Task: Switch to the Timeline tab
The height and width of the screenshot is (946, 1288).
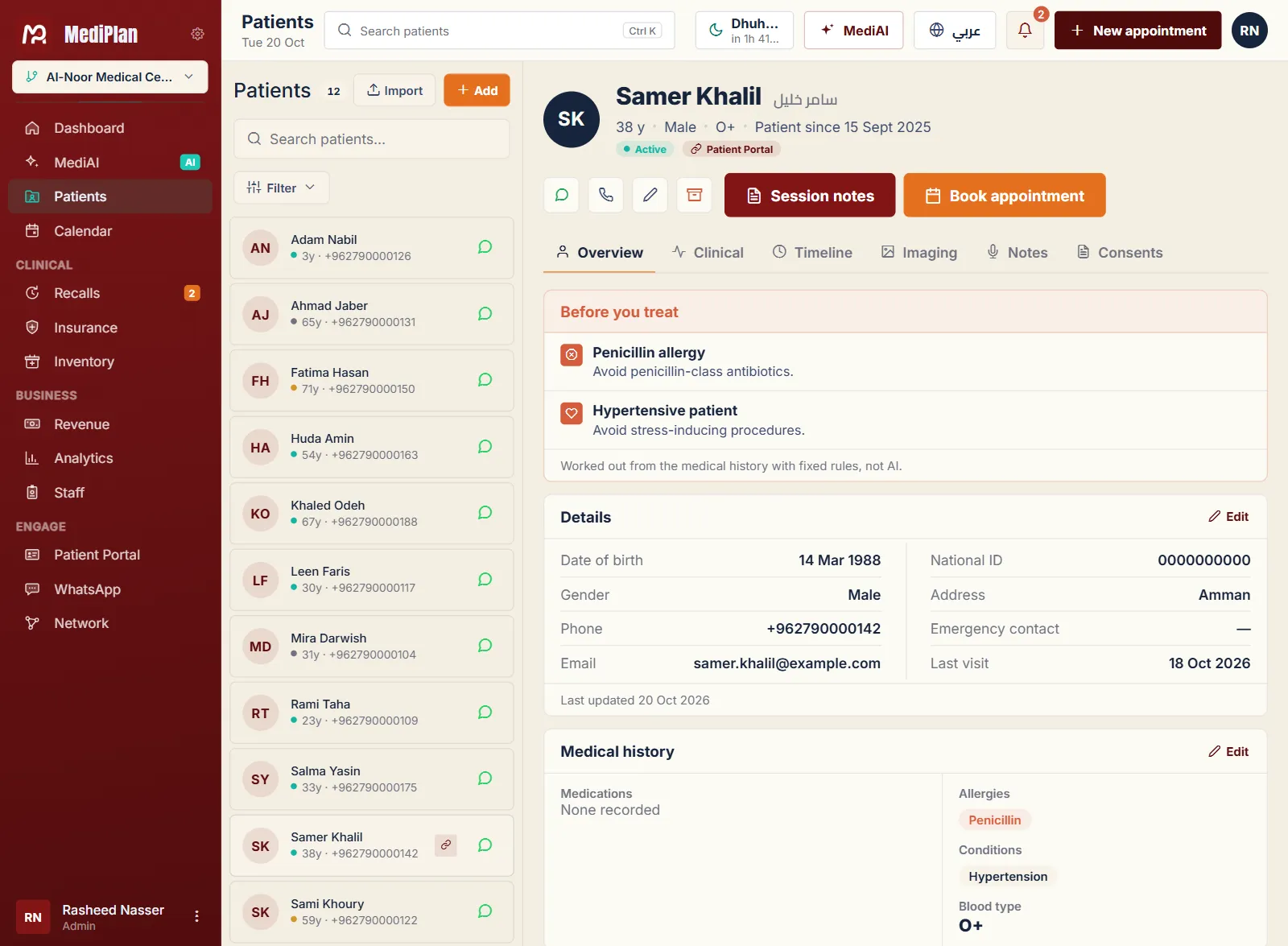Action: point(812,253)
